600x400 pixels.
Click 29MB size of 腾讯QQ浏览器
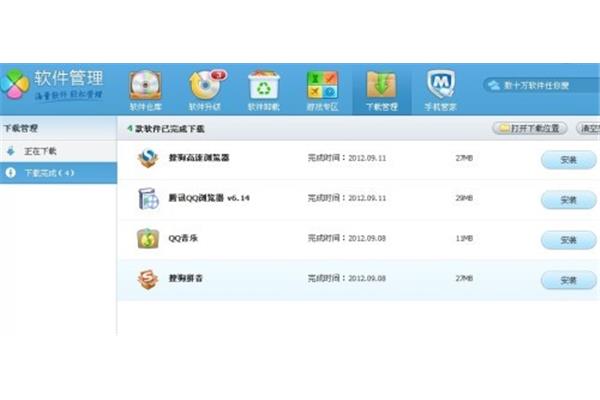pos(464,198)
